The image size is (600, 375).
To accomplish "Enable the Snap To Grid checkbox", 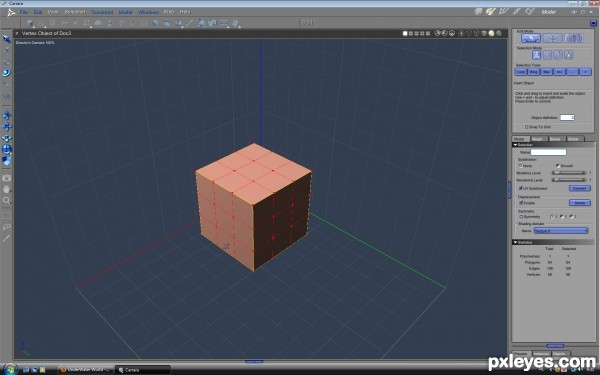I will click(527, 127).
